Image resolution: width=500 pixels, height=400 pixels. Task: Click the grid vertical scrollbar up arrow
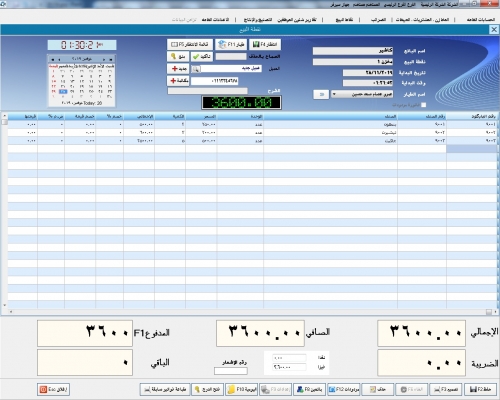4,116
